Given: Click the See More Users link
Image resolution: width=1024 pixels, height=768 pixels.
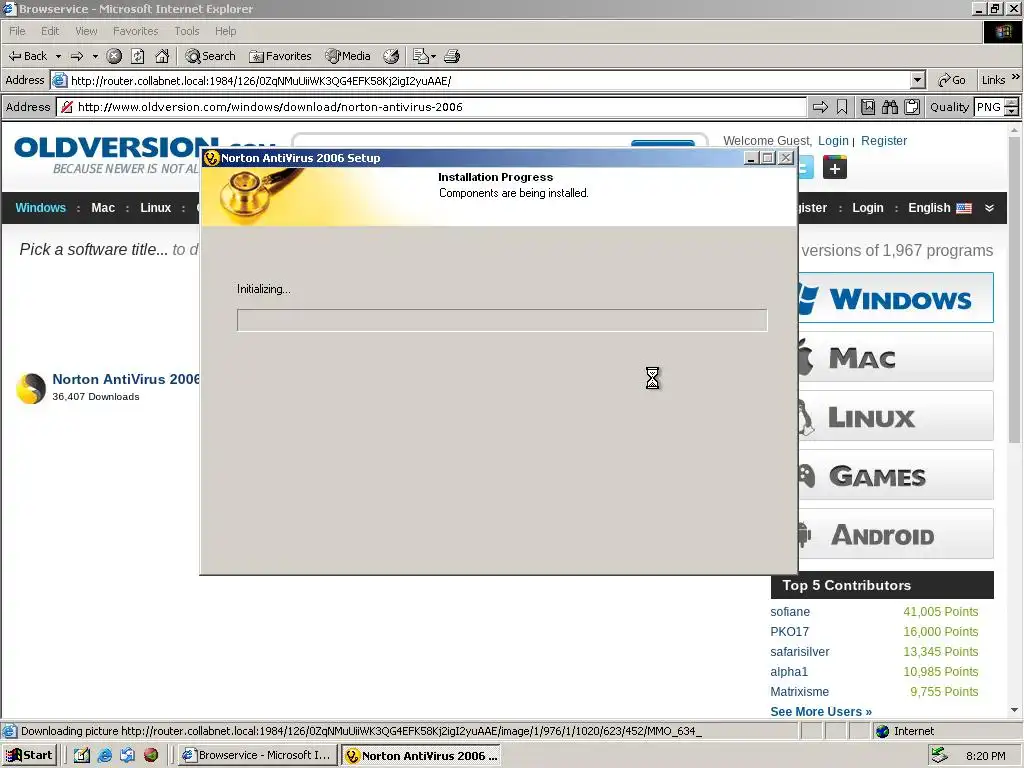Looking at the screenshot, I should point(821,712).
